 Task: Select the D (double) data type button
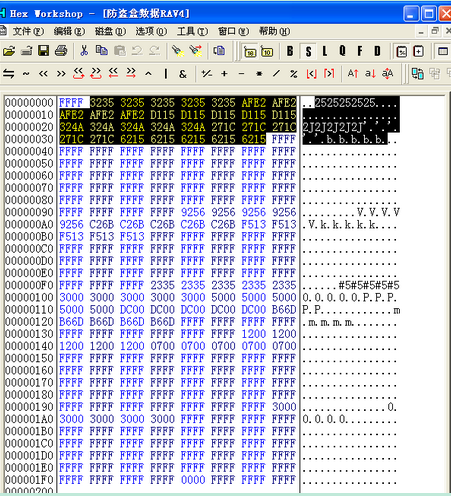pyautogui.click(x=377, y=51)
